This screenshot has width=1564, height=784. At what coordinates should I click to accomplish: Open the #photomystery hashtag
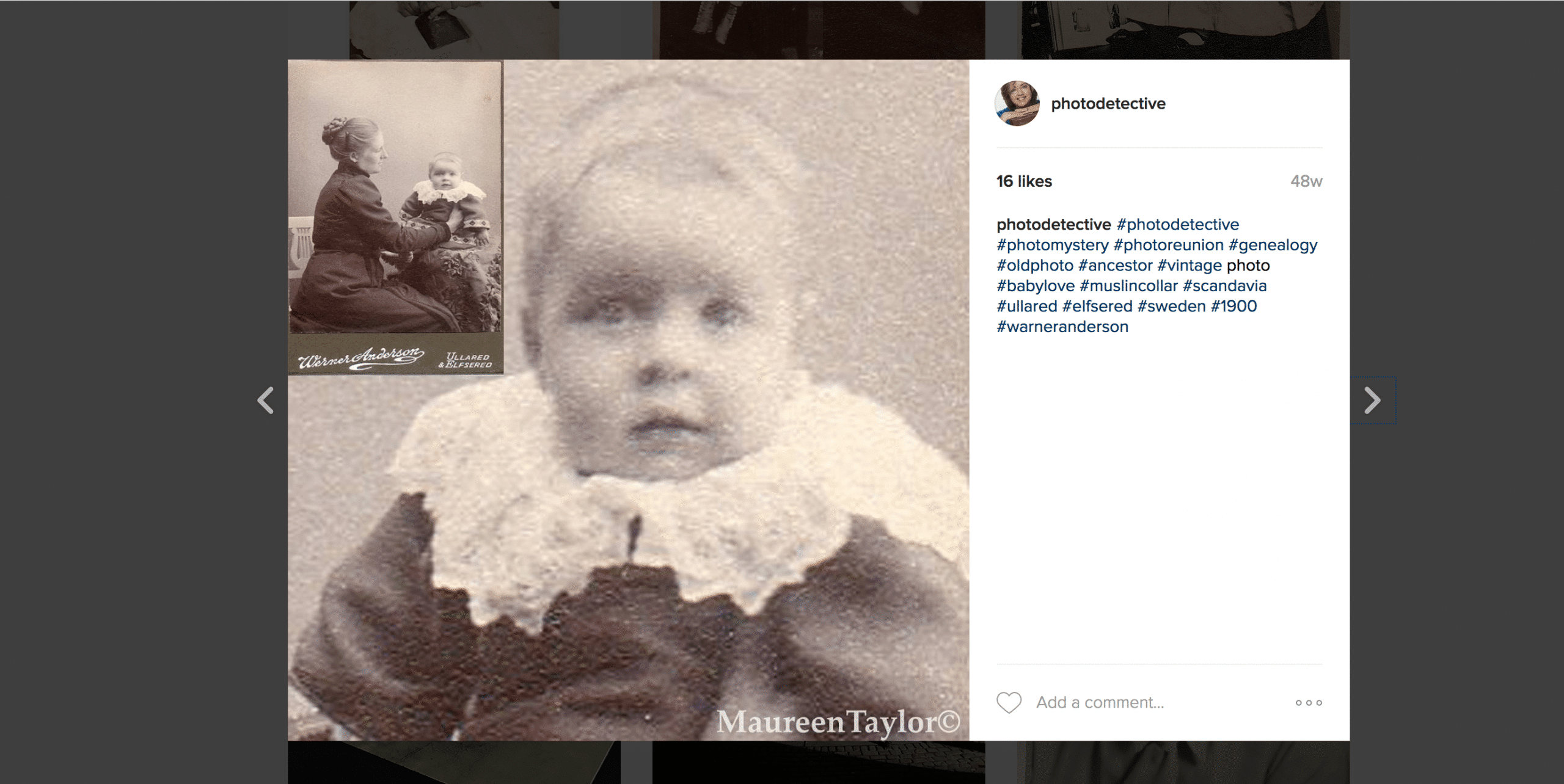point(1053,245)
